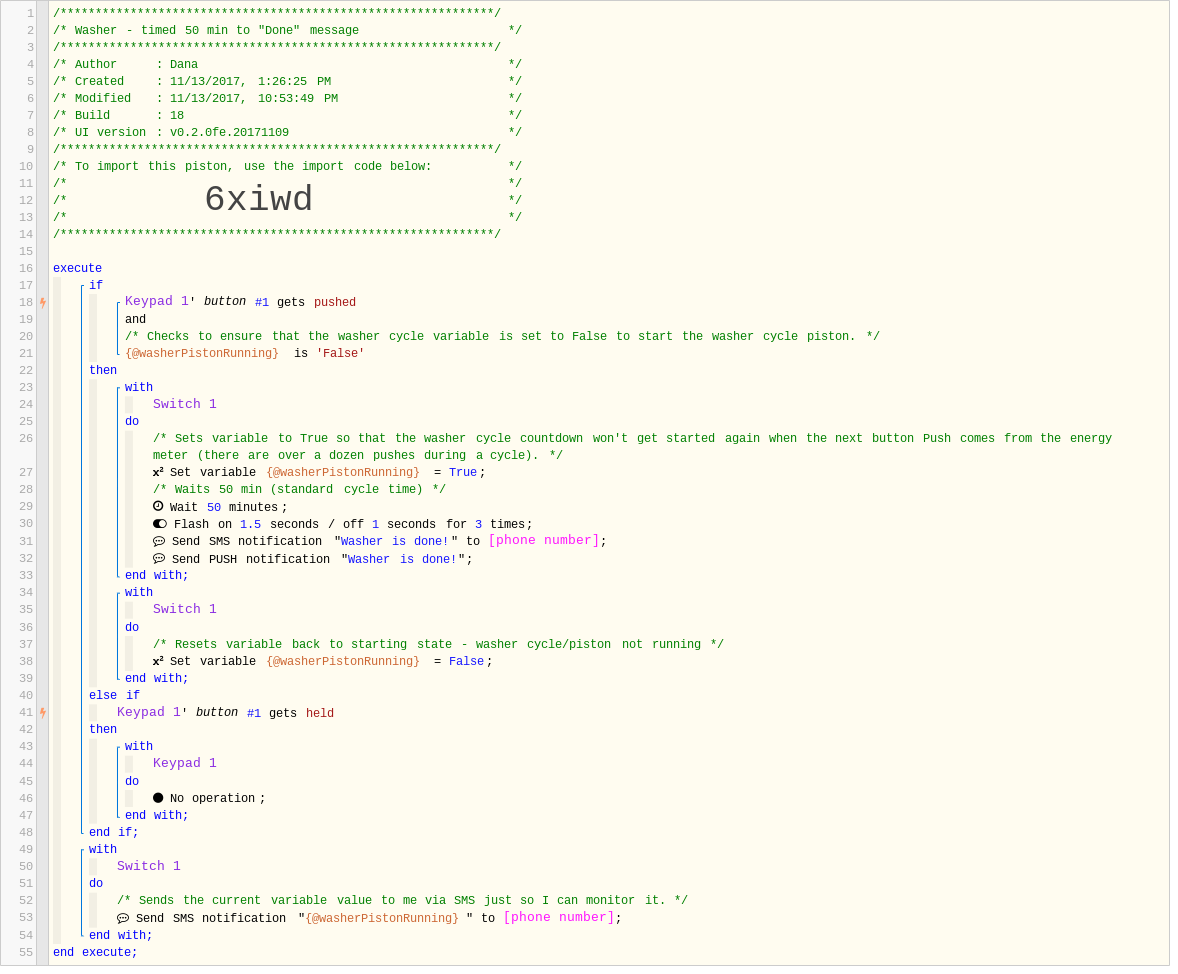Click the comment about sending variable value via SMS

(x=402, y=901)
